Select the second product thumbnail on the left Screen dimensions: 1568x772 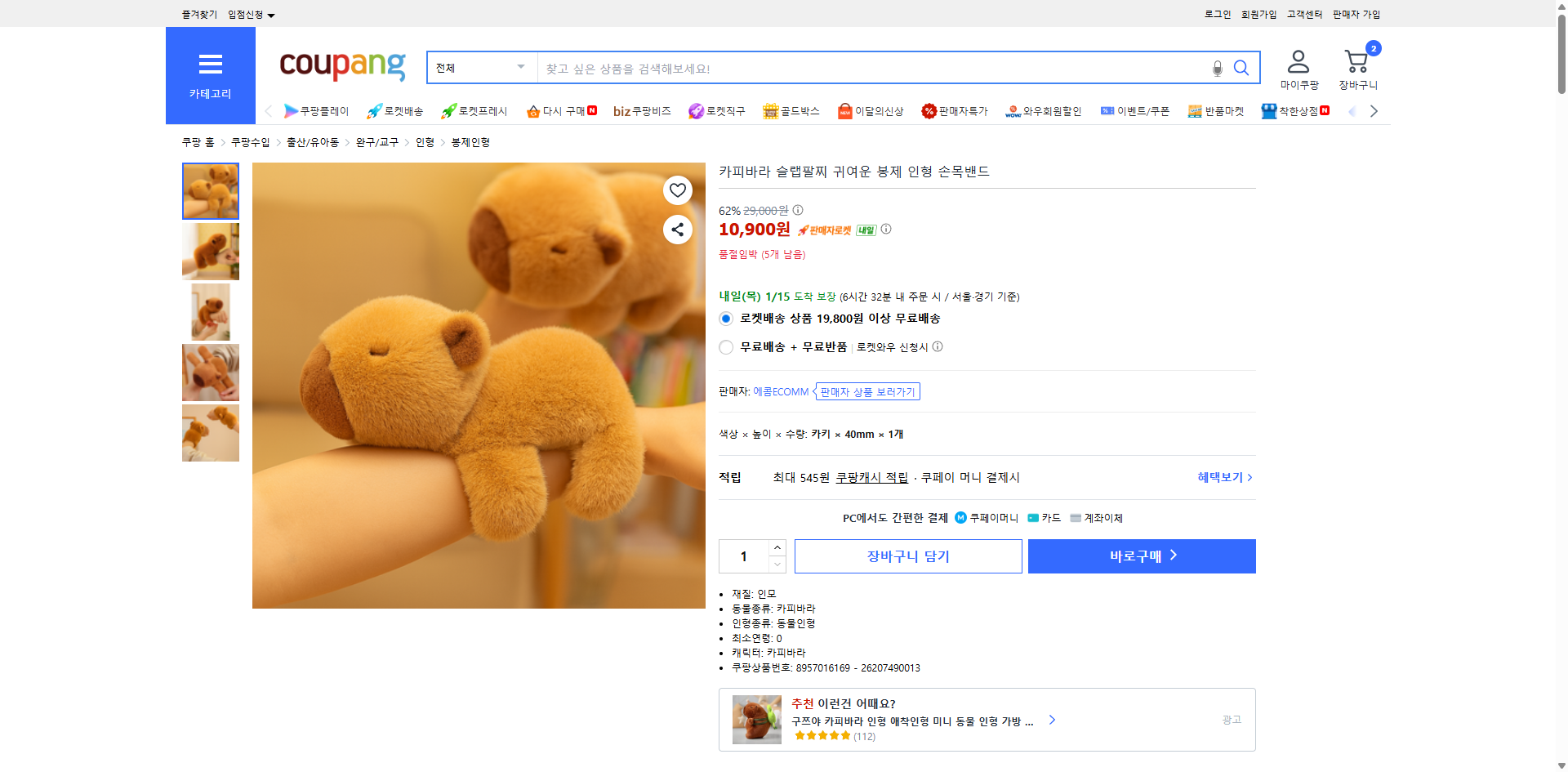210,252
